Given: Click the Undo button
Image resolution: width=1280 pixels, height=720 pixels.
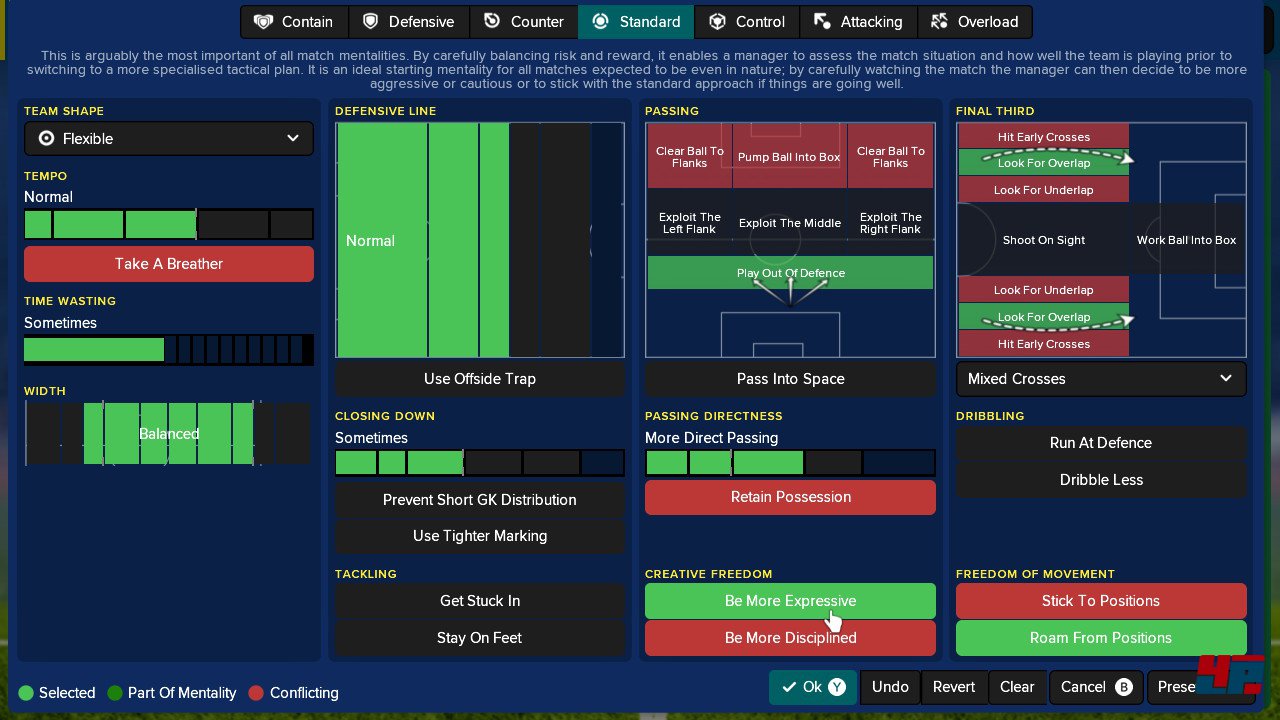Looking at the screenshot, I should 889,687.
